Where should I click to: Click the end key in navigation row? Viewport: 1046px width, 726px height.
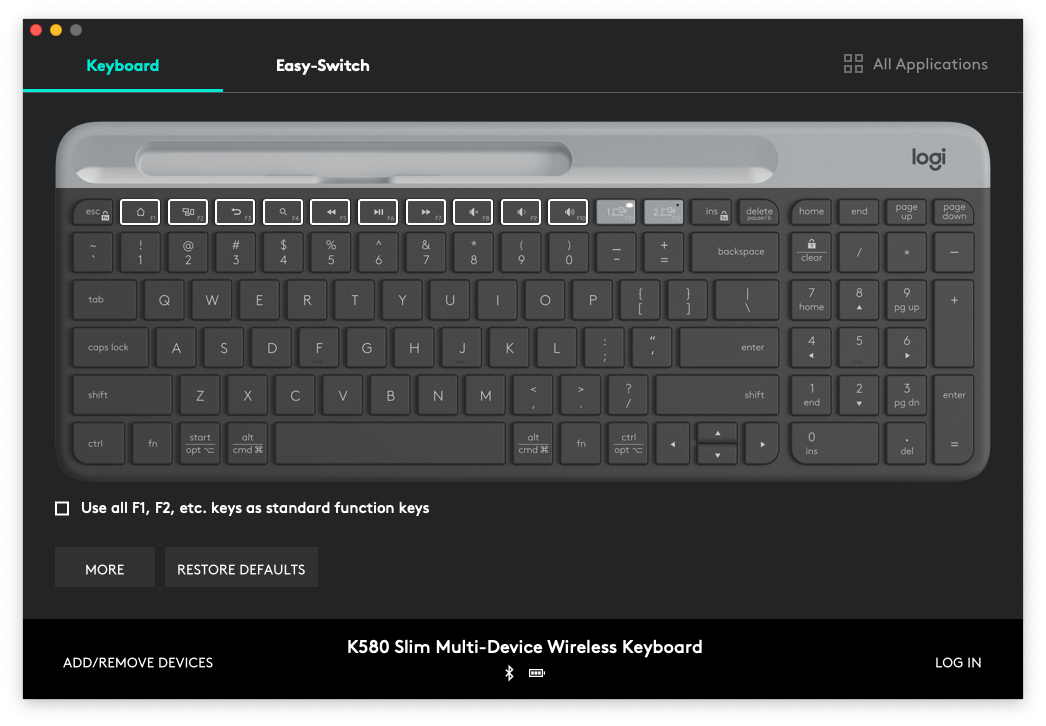point(859,212)
